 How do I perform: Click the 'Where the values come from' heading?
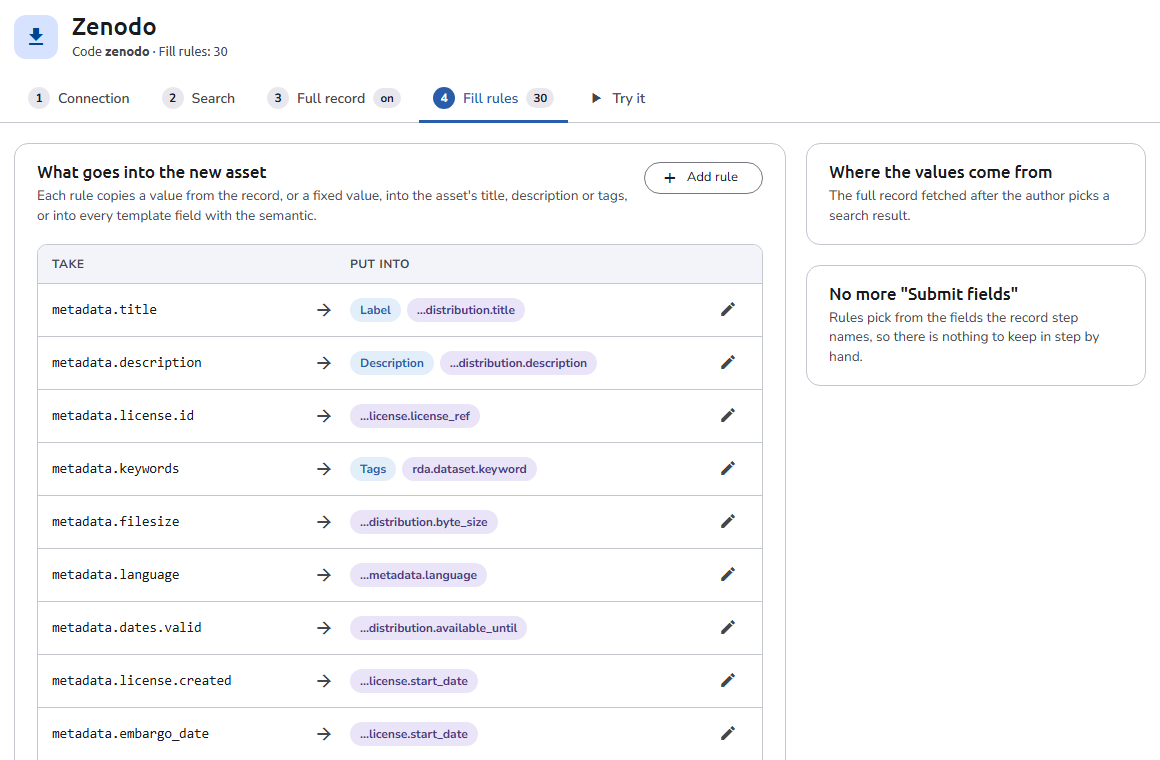[940, 172]
